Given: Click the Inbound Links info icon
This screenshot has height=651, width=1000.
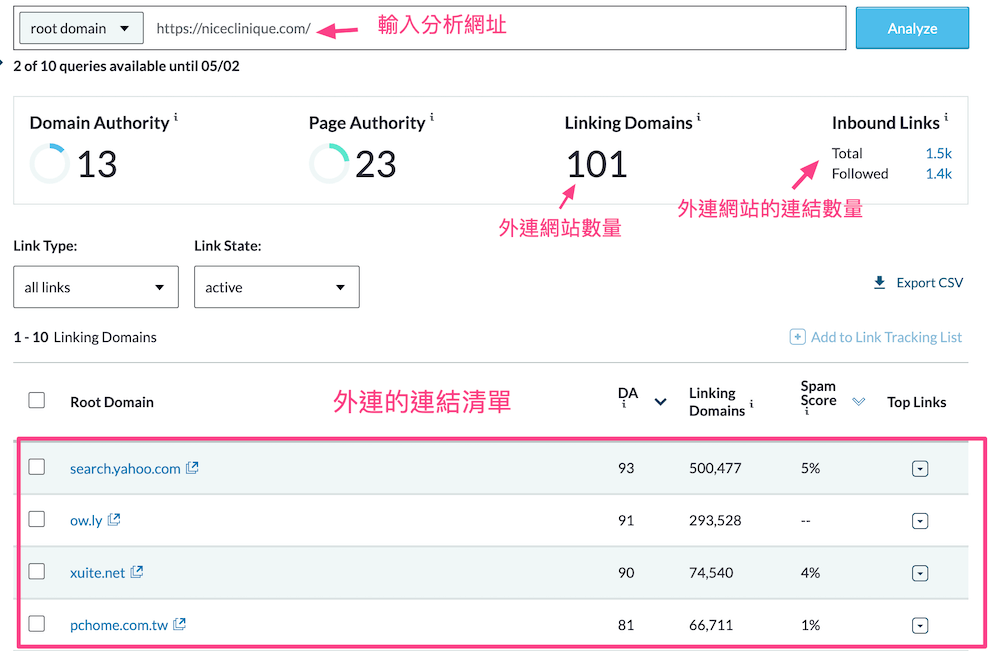Looking at the screenshot, I should click(x=946, y=117).
